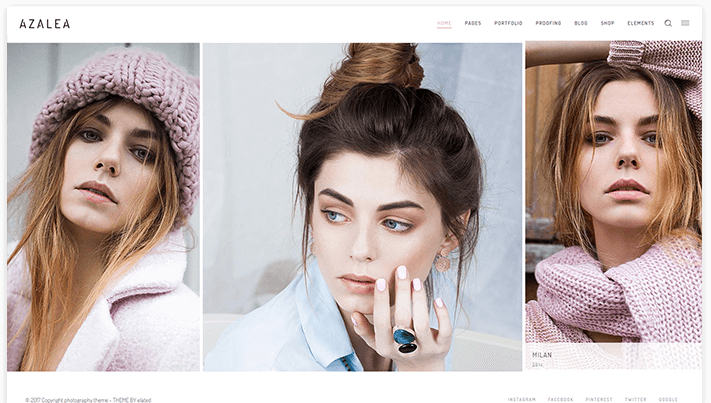Select the Home menu item

444,23
